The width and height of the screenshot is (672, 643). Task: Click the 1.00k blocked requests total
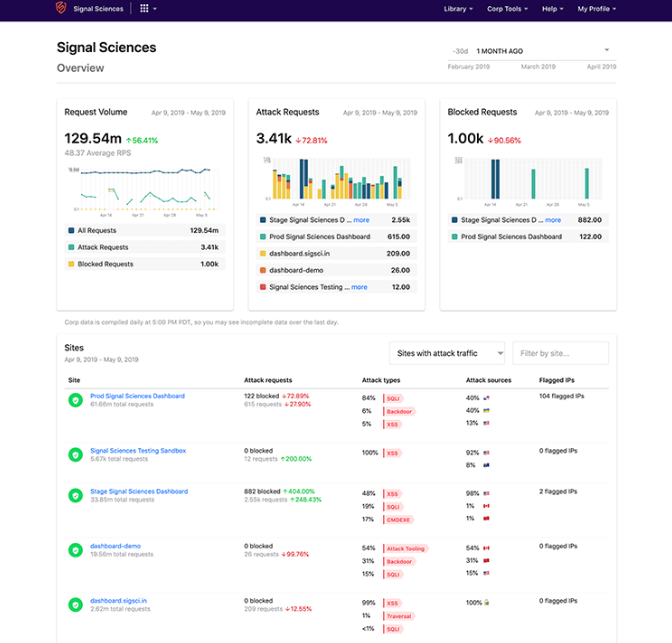(465, 138)
